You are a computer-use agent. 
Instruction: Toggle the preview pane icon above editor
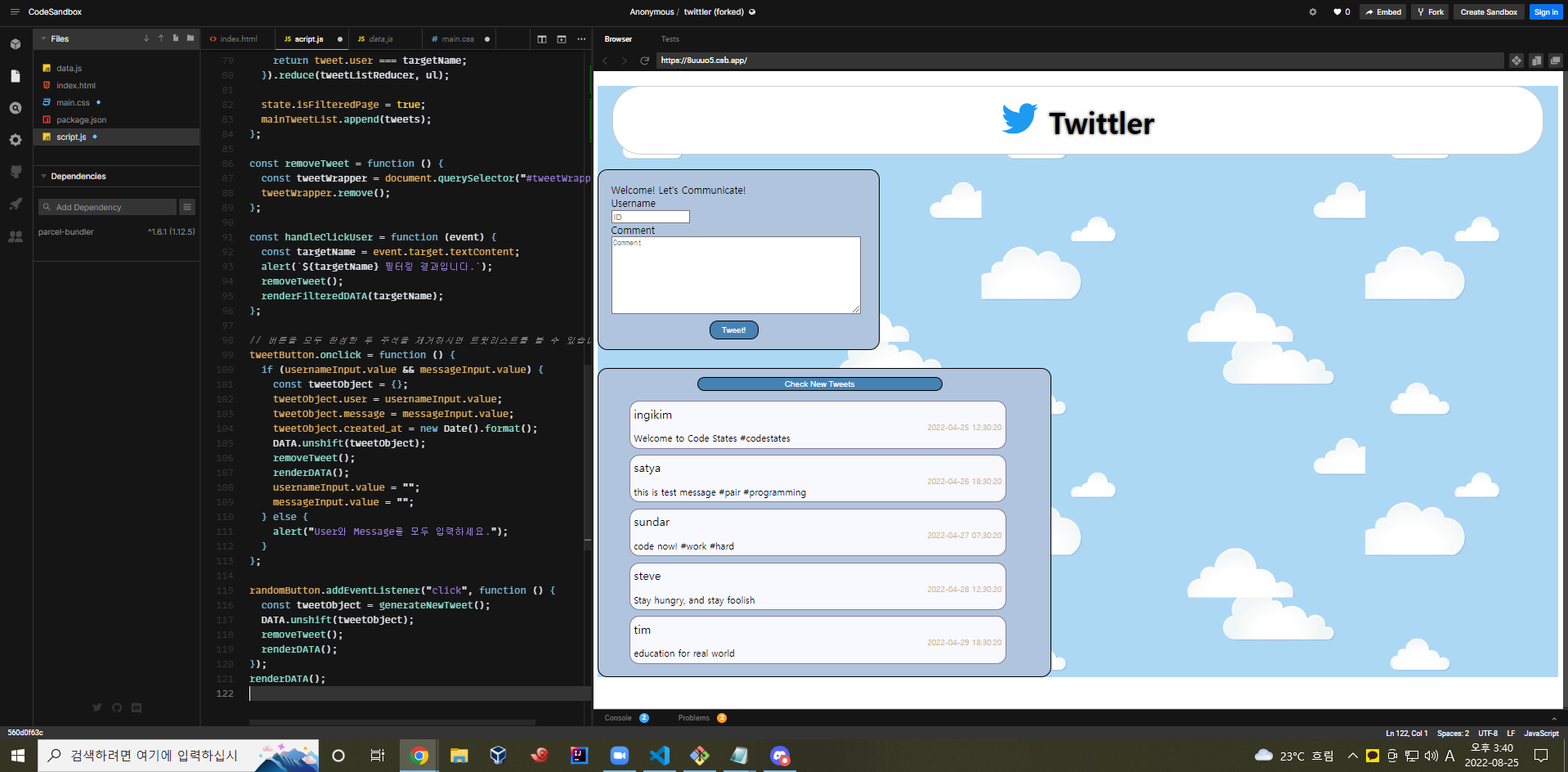[x=562, y=39]
